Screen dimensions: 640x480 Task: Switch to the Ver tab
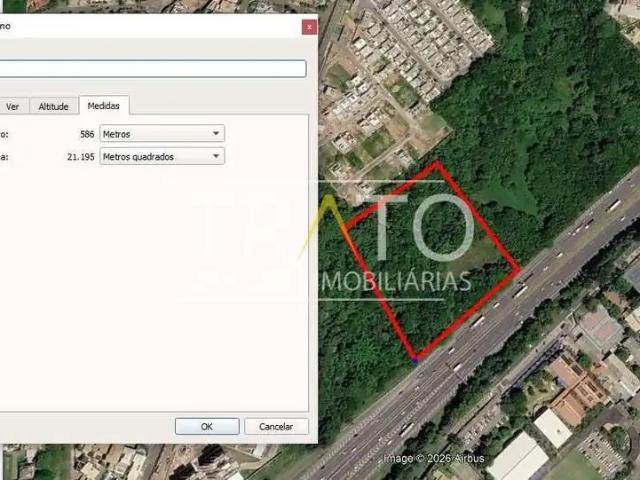click(x=13, y=107)
